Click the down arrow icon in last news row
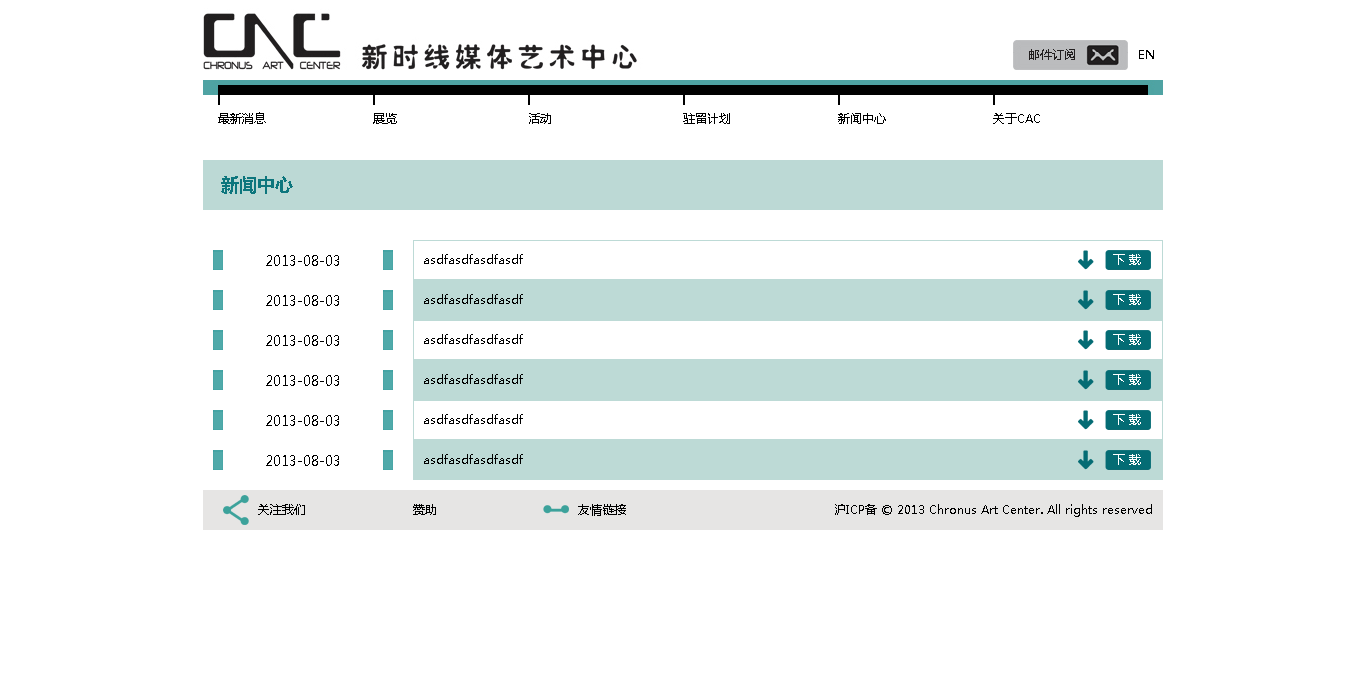Viewport: 1366px width, 695px height. [x=1085, y=460]
